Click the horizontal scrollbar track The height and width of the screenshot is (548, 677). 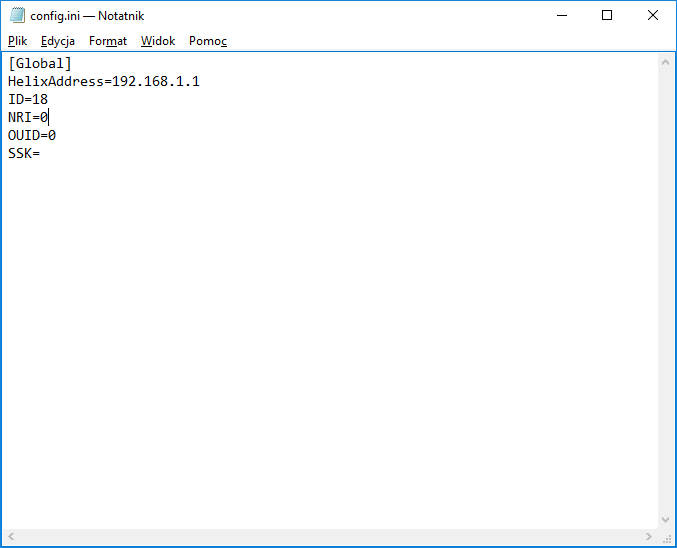click(x=330, y=538)
